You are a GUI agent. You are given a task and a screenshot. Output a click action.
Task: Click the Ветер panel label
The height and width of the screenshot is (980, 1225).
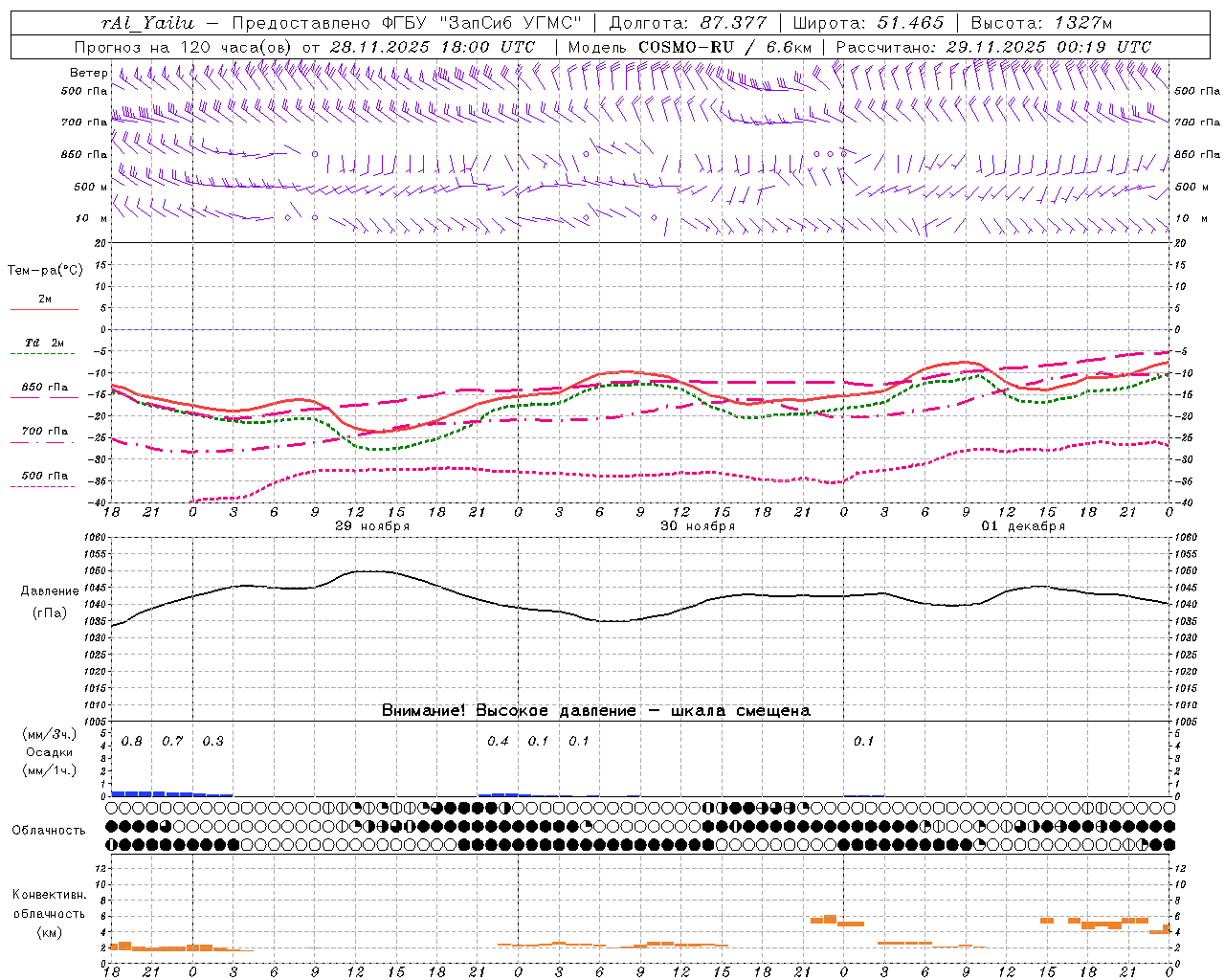click(88, 73)
